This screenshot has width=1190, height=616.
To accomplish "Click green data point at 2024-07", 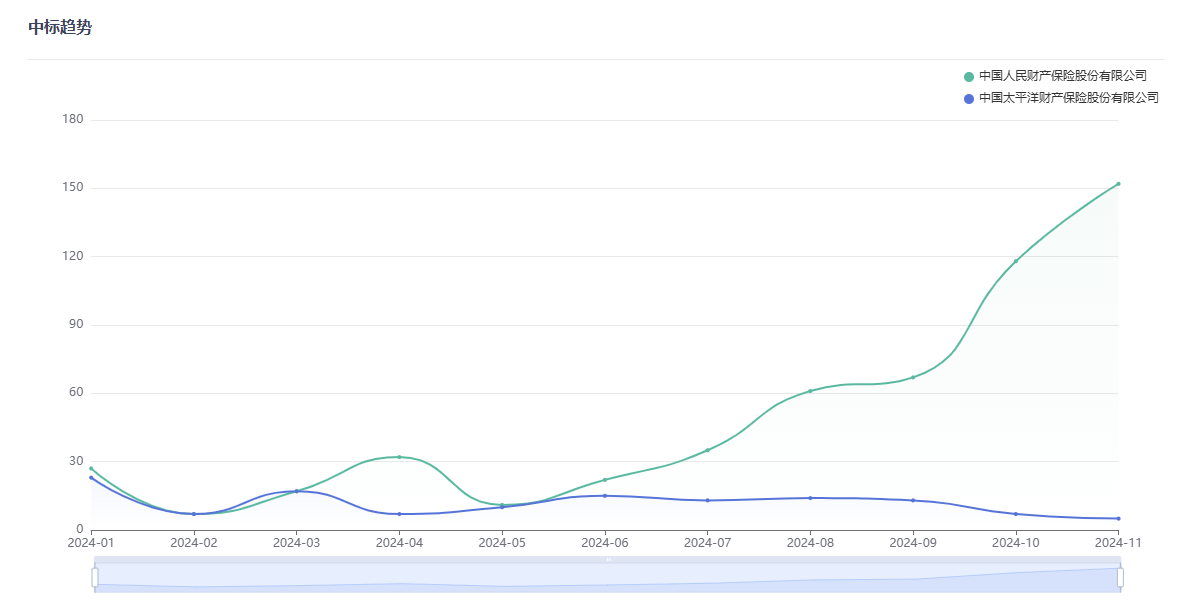I will pos(708,450).
